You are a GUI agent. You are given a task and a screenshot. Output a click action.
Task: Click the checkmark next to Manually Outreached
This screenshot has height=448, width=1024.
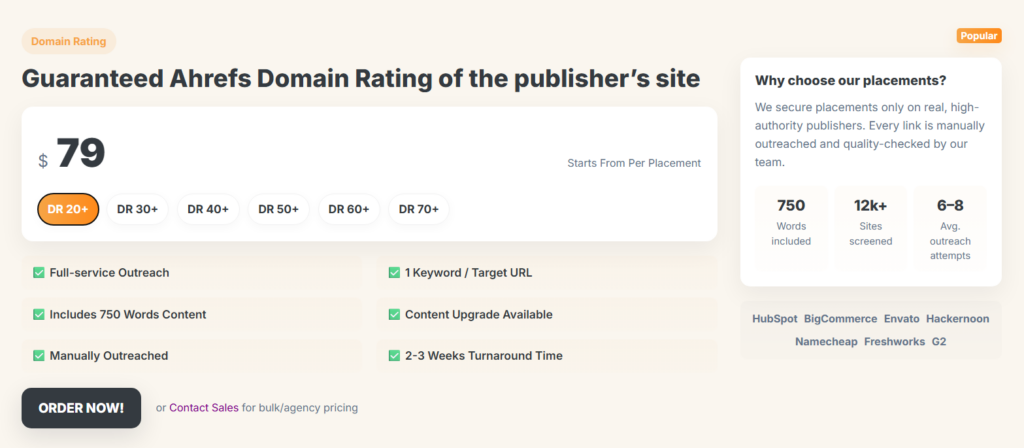39,355
